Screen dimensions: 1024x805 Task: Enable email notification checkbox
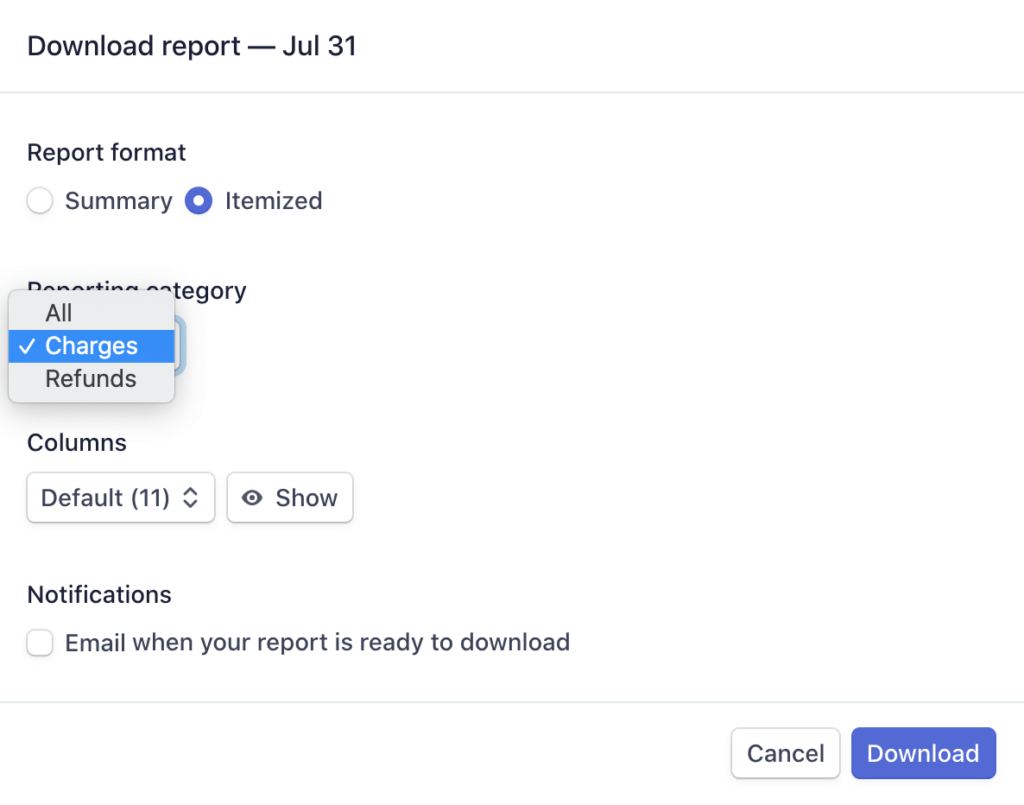point(40,642)
